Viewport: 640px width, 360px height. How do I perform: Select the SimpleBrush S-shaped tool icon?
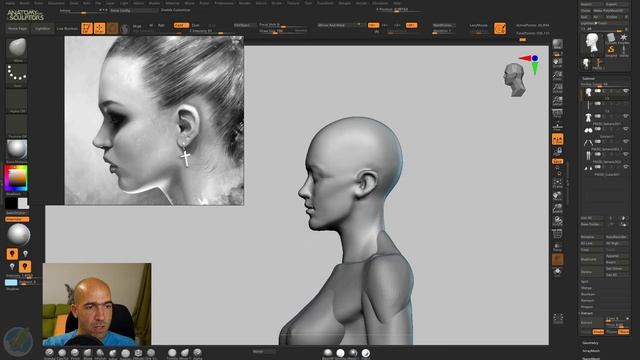click(x=611, y=51)
